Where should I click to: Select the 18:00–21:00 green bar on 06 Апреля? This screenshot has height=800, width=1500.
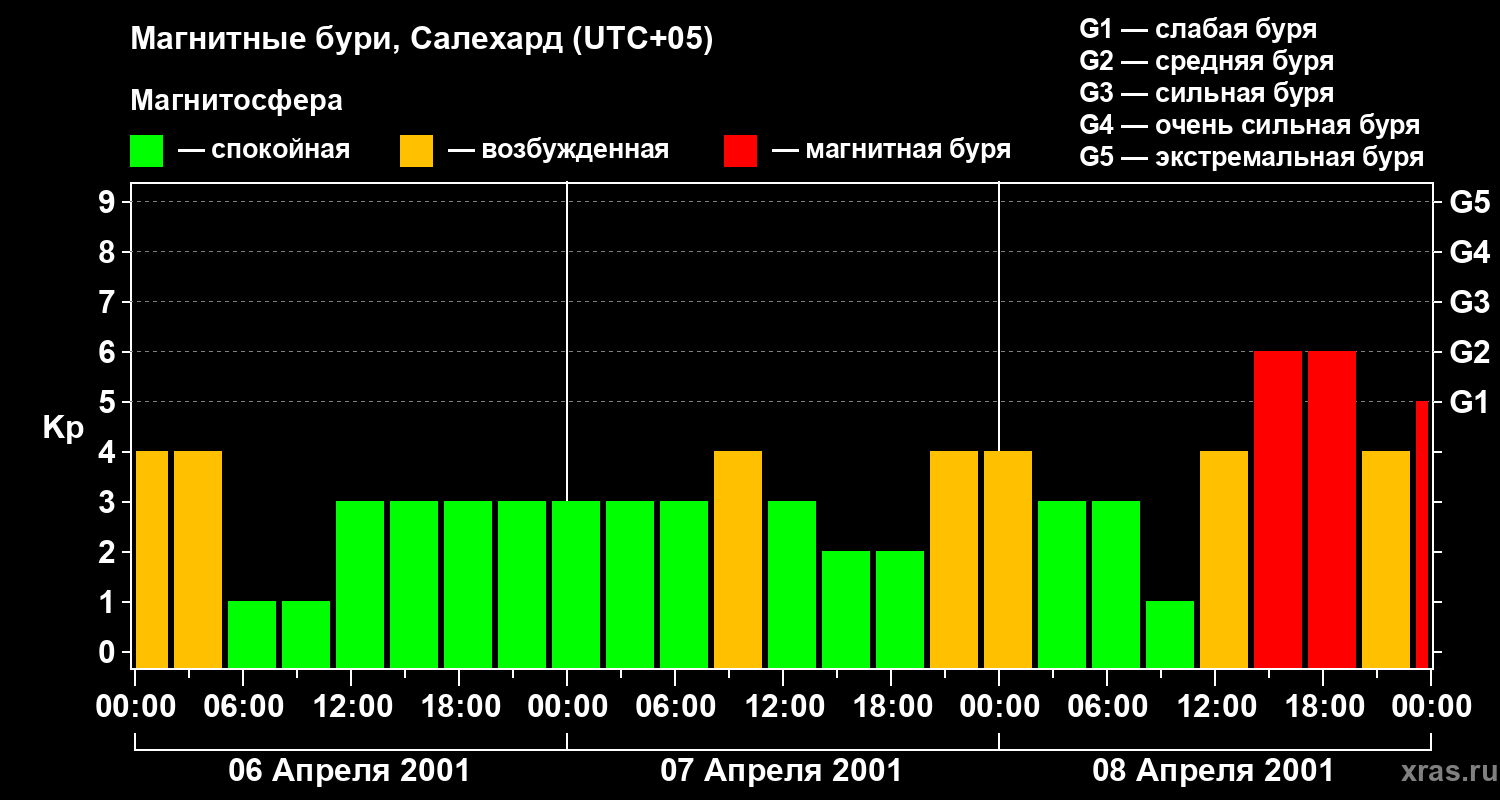(468, 585)
